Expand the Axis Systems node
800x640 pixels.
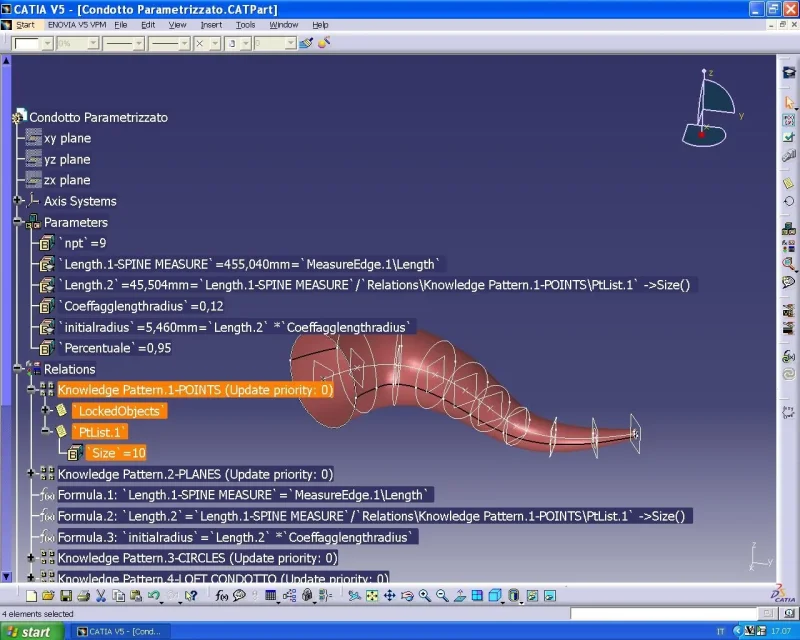[17, 201]
